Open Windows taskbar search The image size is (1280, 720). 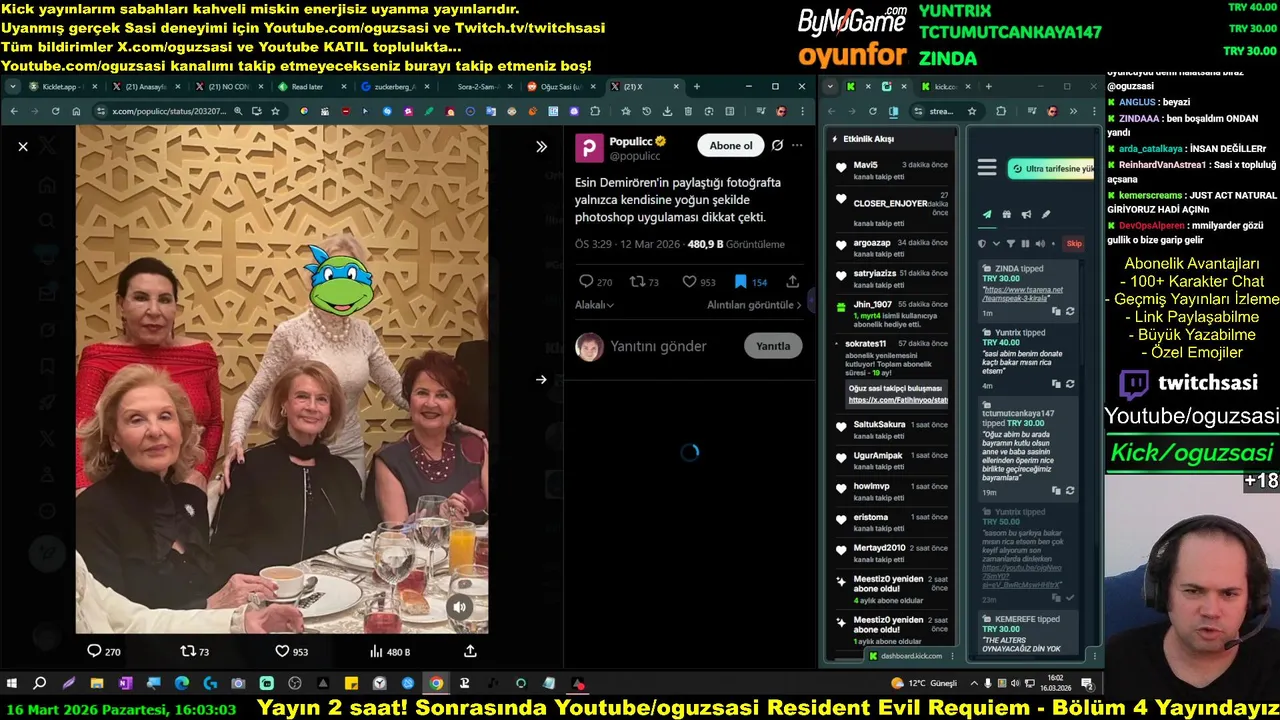(x=40, y=684)
